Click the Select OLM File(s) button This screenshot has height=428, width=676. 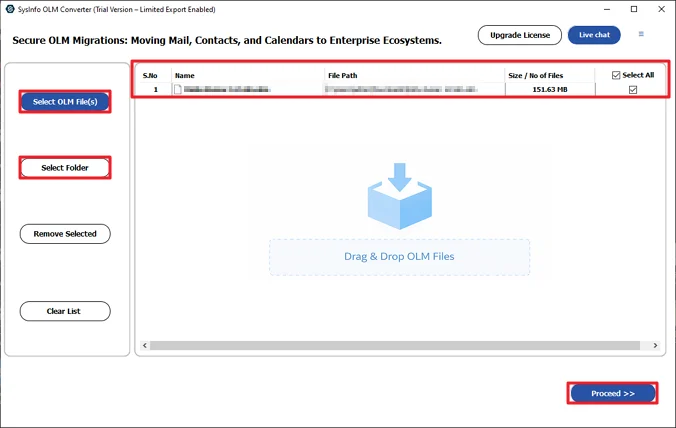(x=65, y=102)
